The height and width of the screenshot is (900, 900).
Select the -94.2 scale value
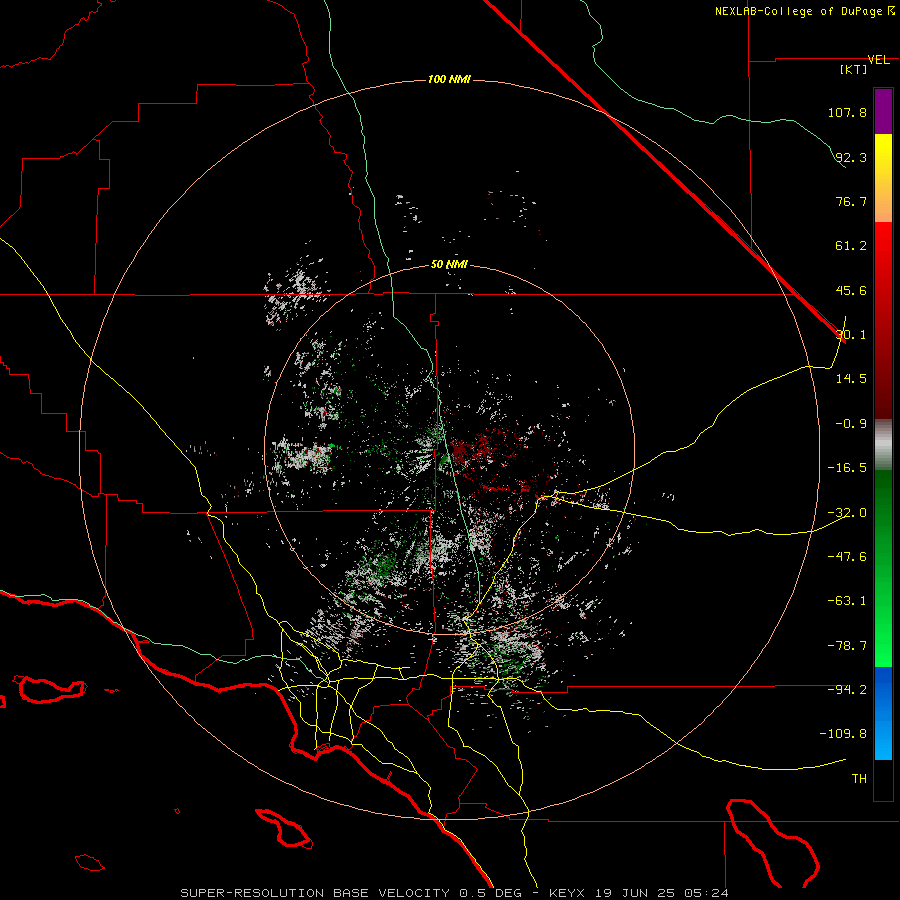click(847, 690)
